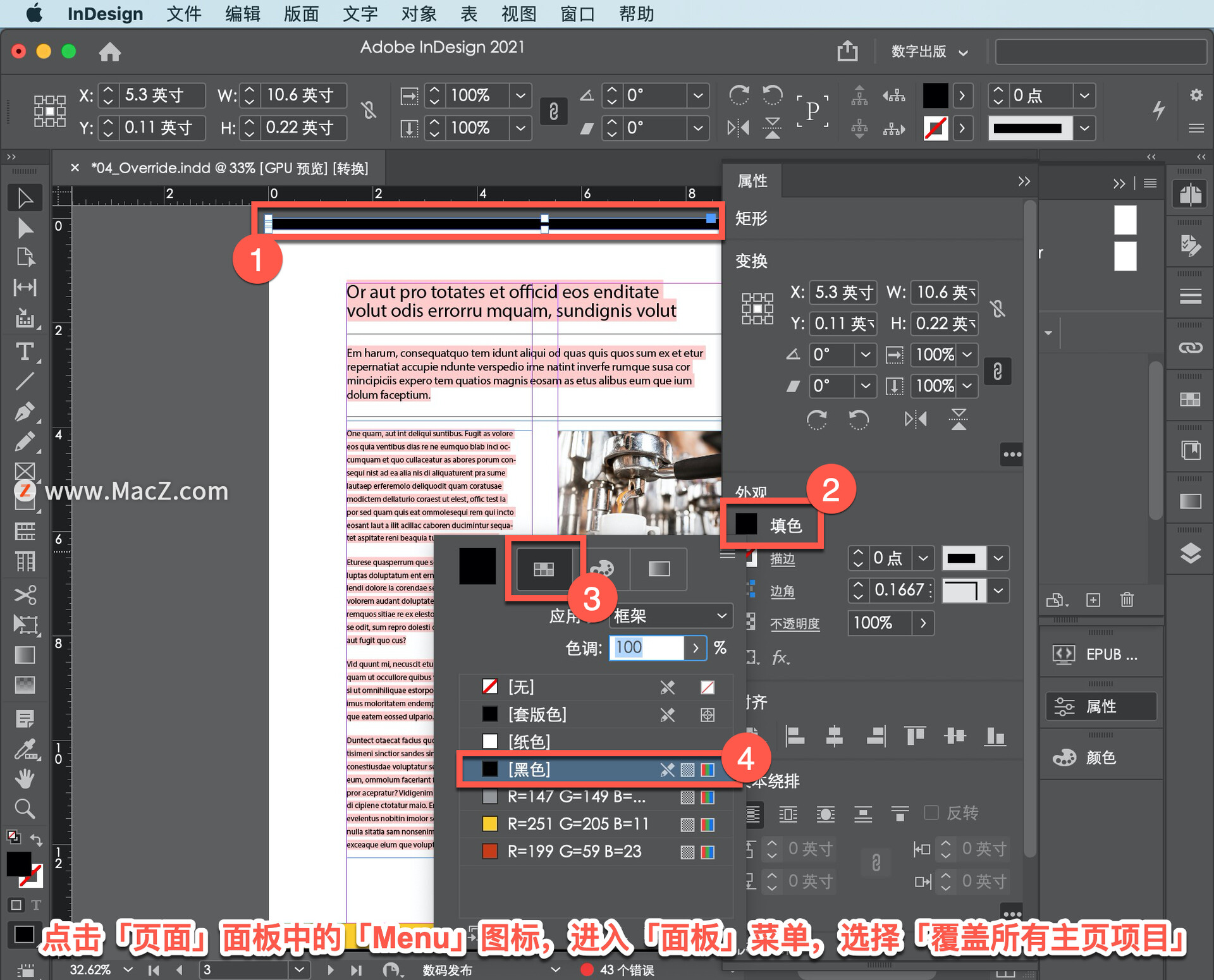
Task: Rotate 90° clockwise in Properties panel
Action: click(816, 419)
